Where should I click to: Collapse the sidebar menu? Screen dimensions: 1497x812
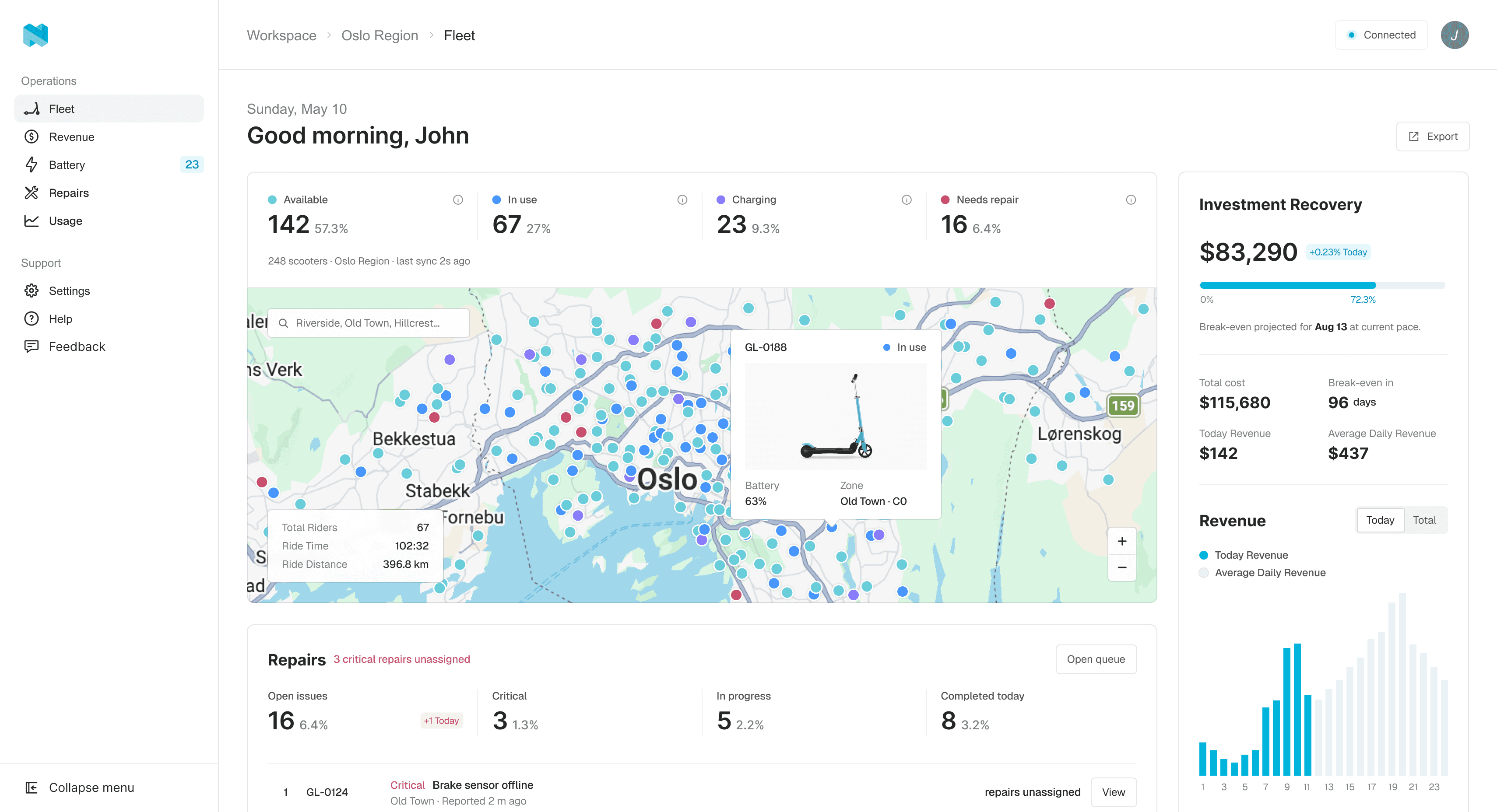[80, 787]
